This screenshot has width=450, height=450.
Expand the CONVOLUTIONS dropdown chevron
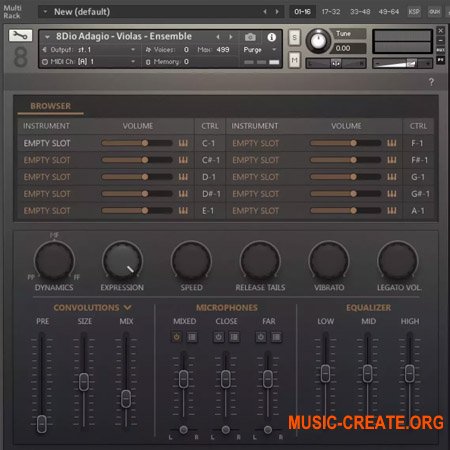(127, 307)
